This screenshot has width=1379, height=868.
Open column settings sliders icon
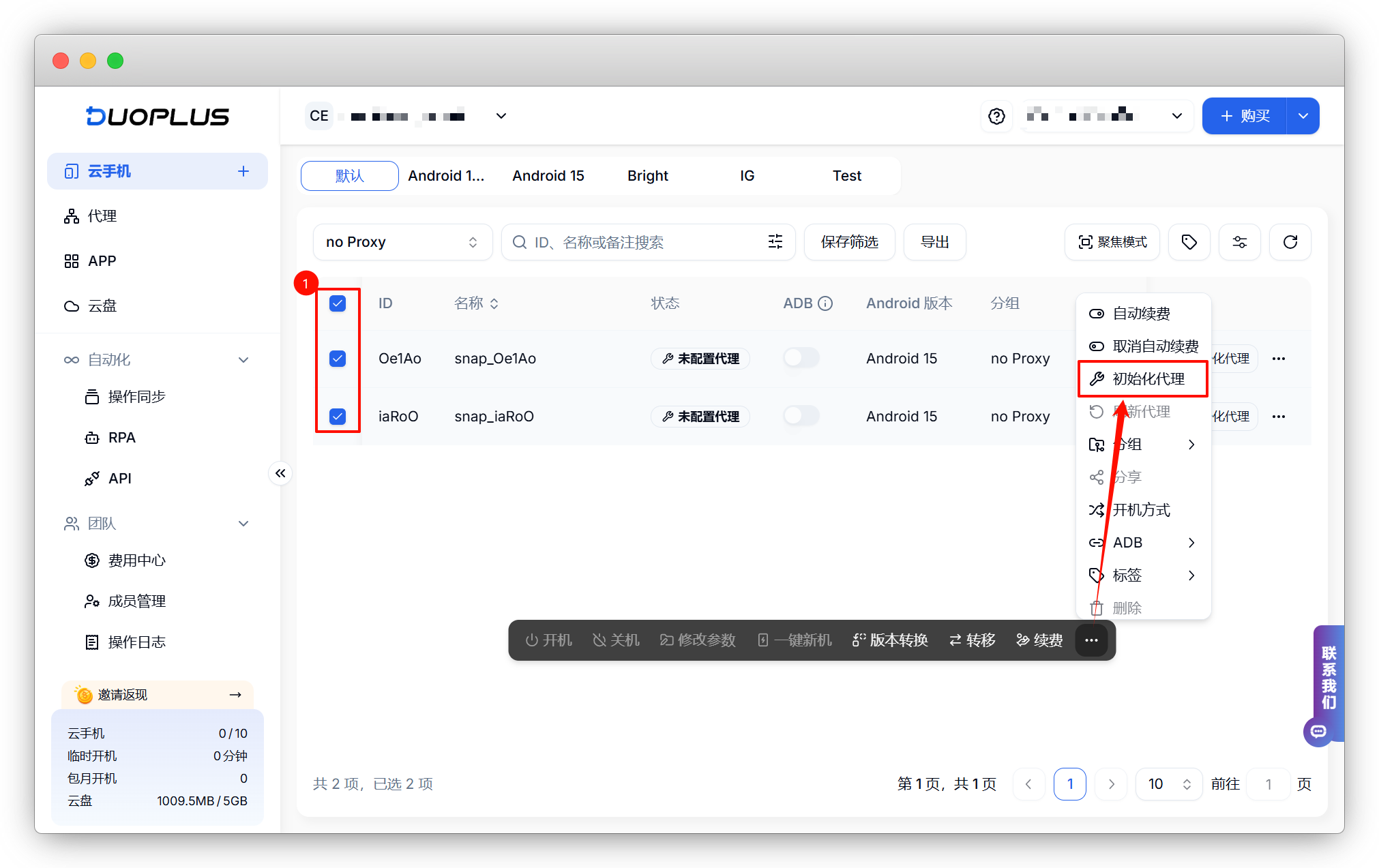coord(1239,242)
